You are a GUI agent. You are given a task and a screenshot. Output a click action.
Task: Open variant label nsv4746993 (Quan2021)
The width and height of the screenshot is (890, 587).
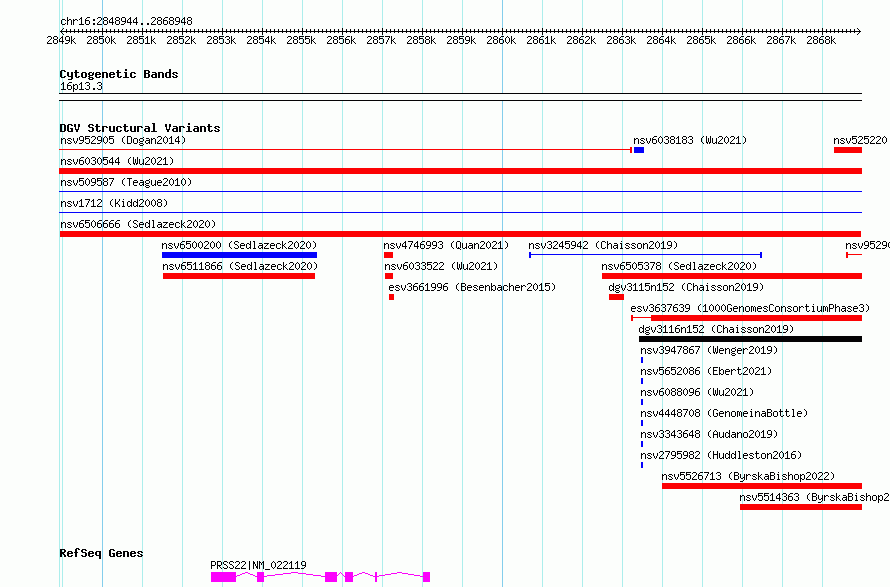click(x=446, y=245)
